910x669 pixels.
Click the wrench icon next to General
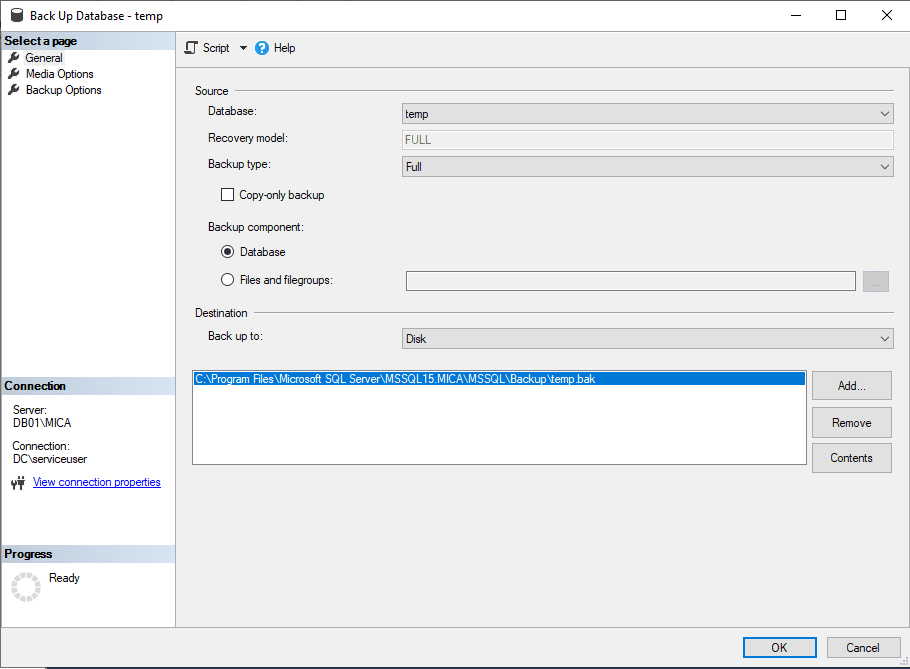pos(14,58)
